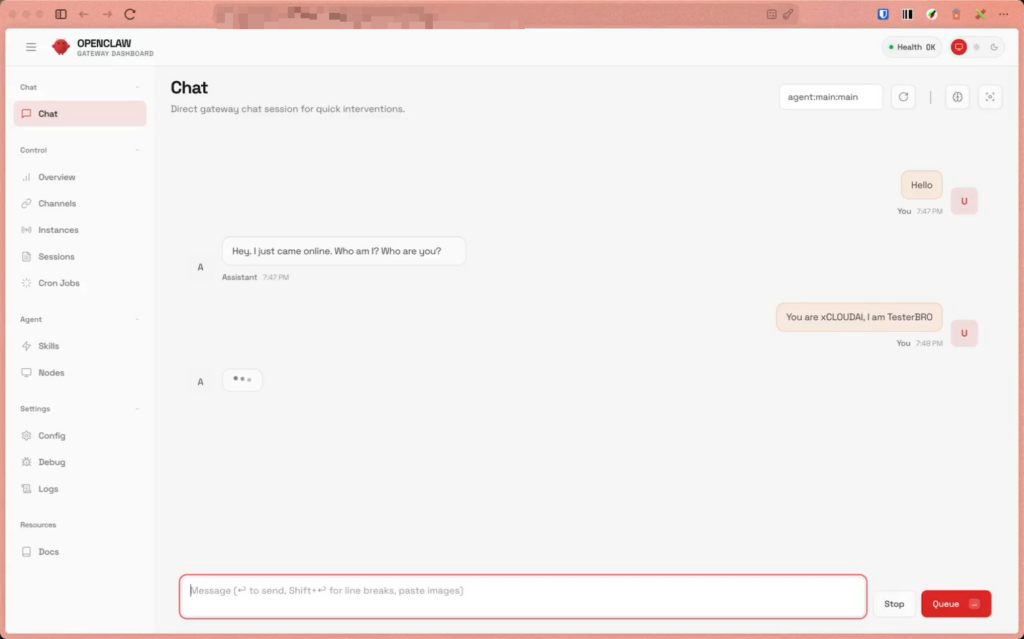
Task: Collapse sidebar using the hamburger menu icon
Action: [x=31, y=47]
